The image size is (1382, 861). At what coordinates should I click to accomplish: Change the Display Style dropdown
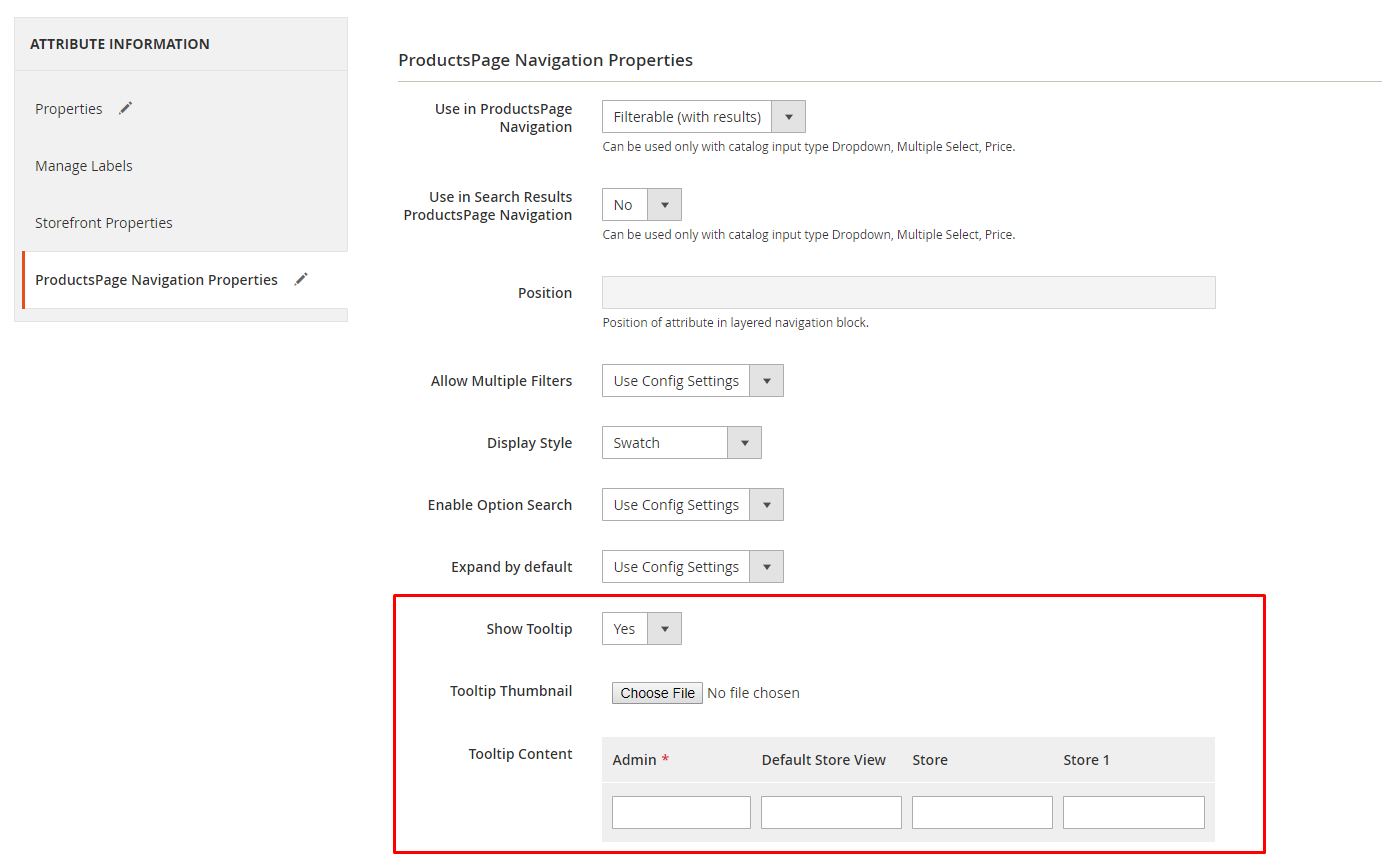tap(681, 443)
